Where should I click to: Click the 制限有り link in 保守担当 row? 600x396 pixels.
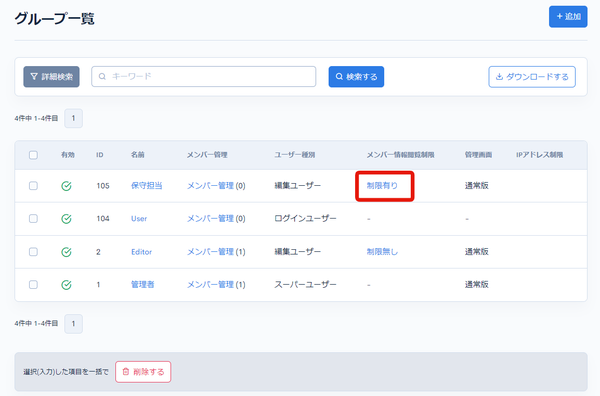click(x=382, y=186)
